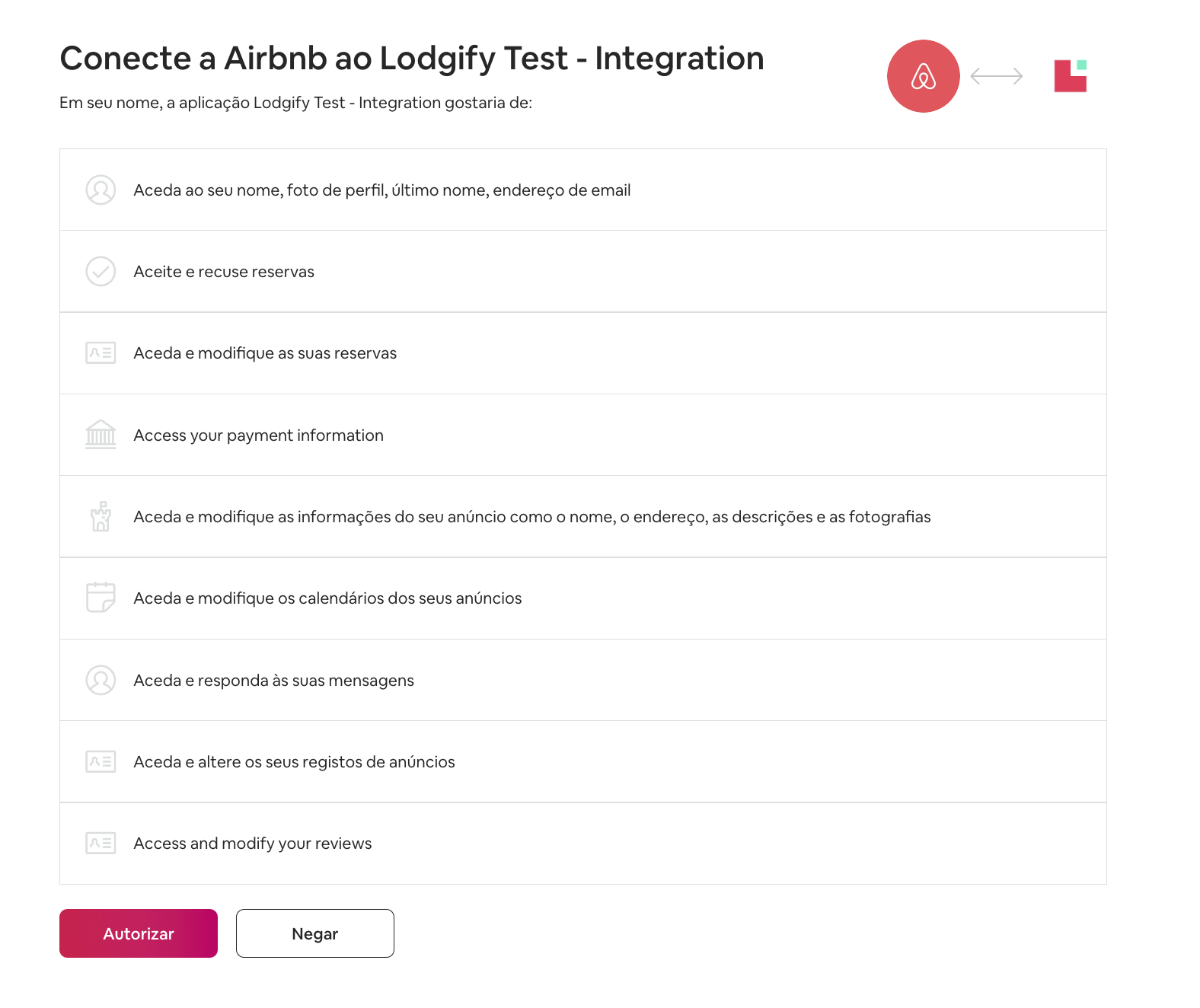This screenshot has height=1008, width=1200.
Task: Click the card icon beside modify your reviews
Action: coord(101,843)
